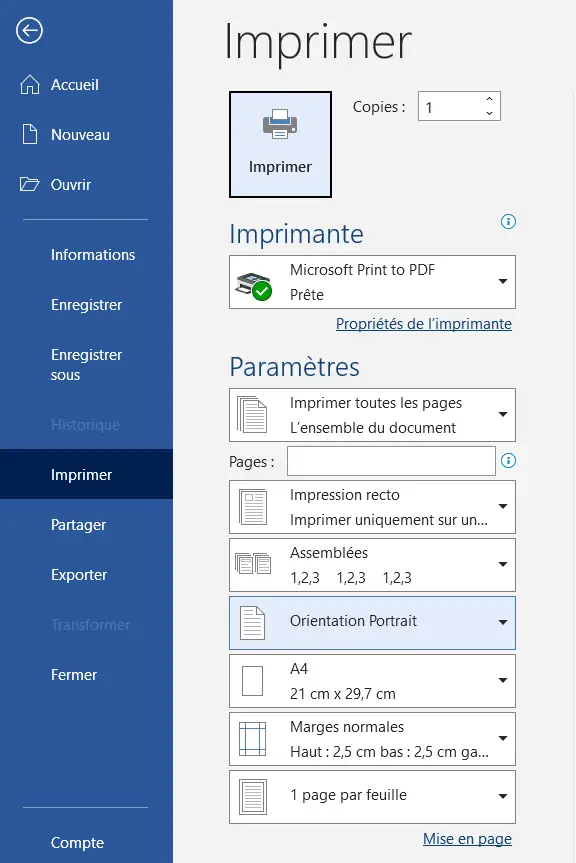Select Enregistrer sous in the sidebar
Image resolution: width=576 pixels, height=863 pixels.
click(86, 365)
